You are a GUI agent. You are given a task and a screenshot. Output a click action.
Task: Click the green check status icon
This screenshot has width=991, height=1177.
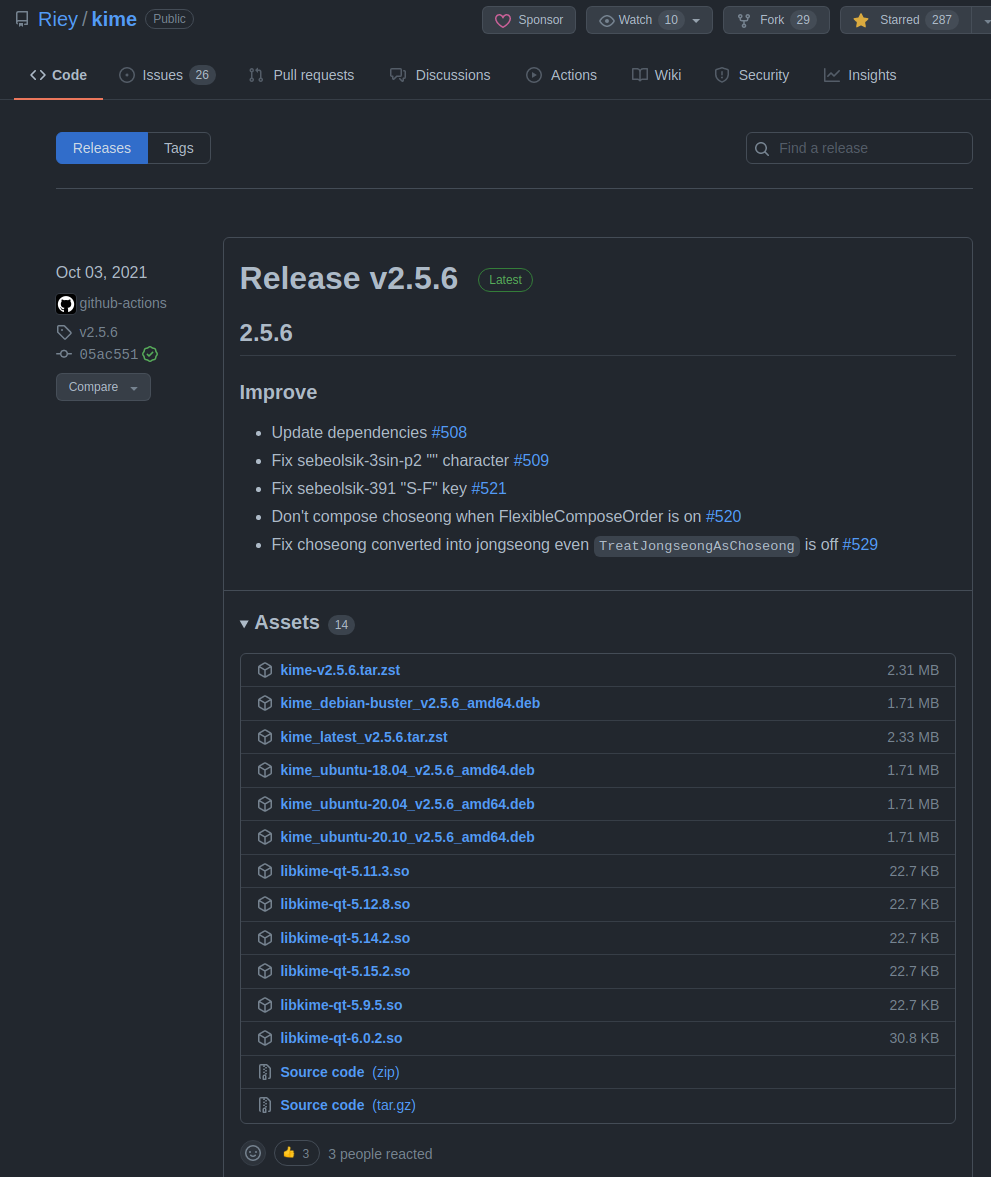150,354
